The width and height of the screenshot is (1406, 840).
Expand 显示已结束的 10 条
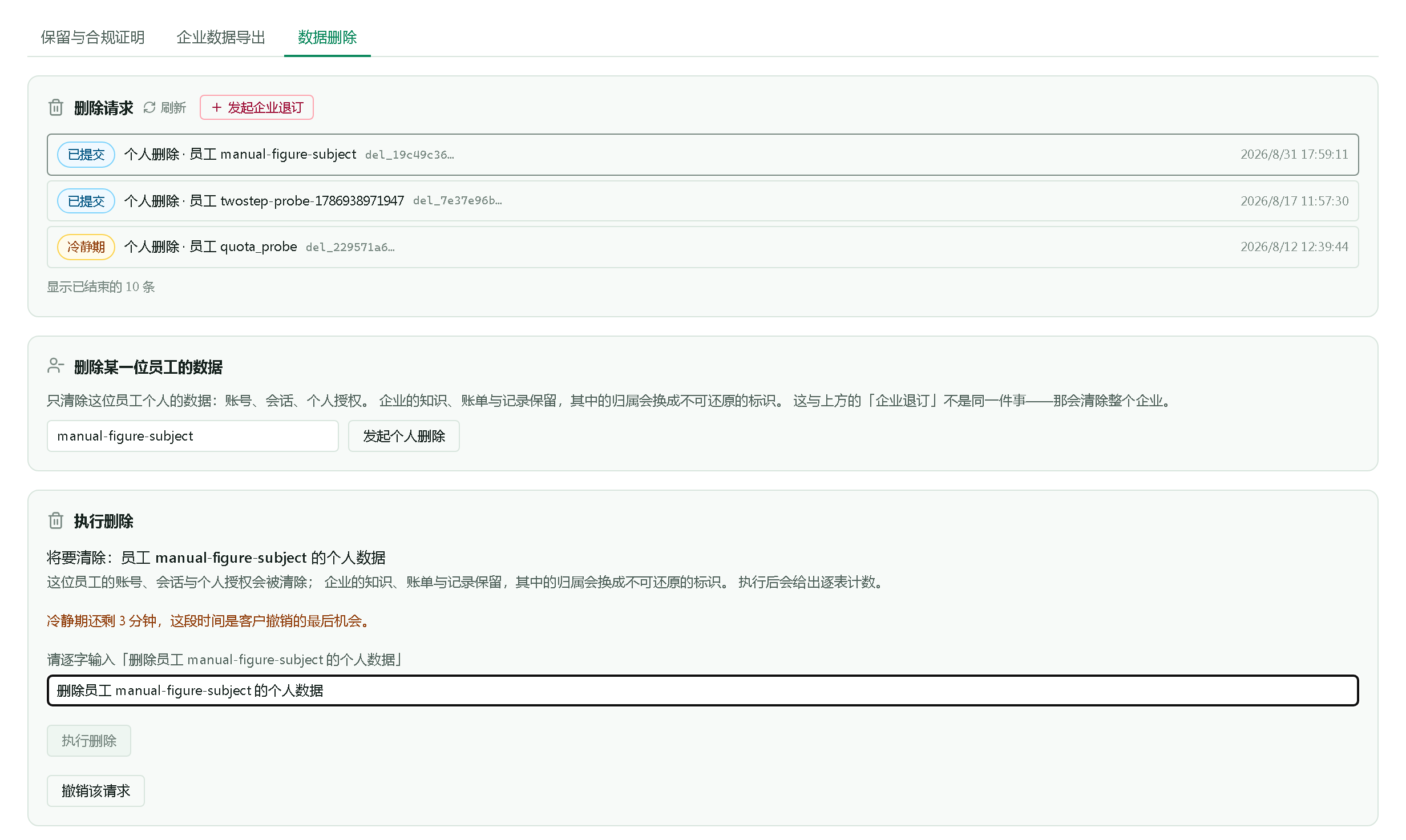pos(101,286)
